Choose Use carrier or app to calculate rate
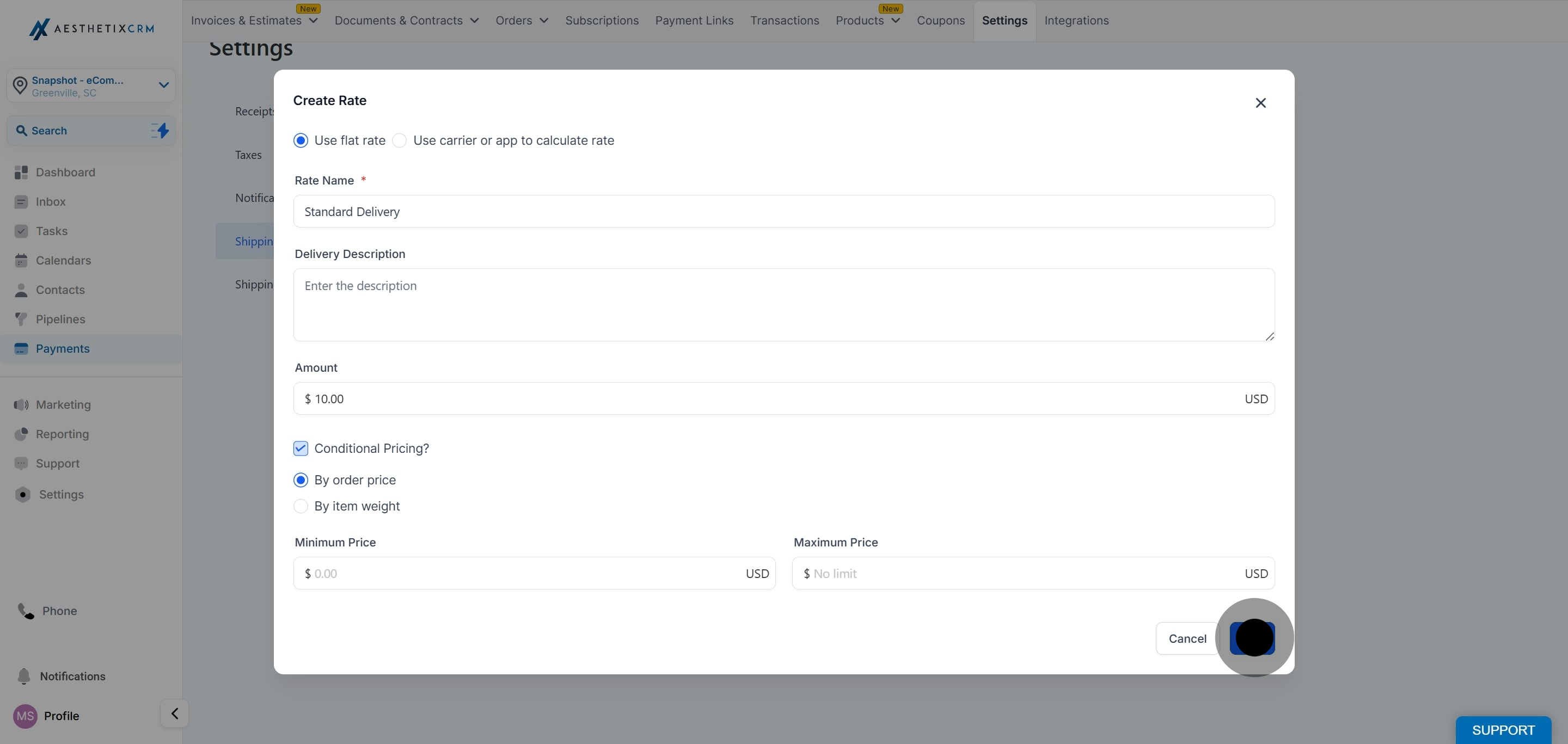 point(399,141)
